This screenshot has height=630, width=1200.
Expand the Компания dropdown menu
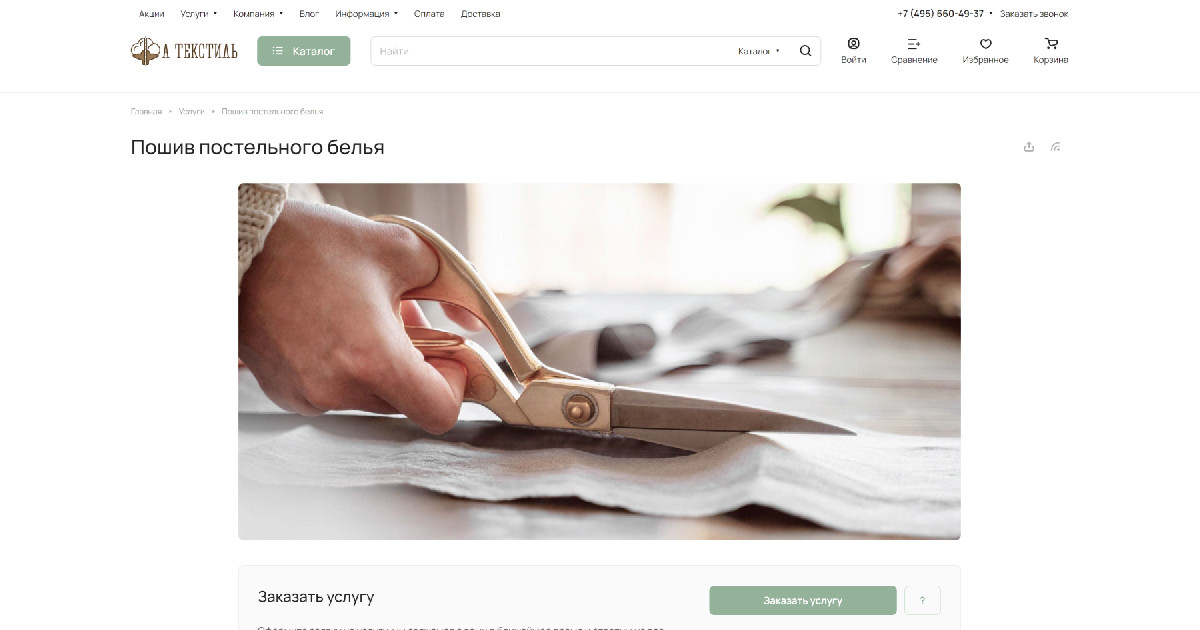pos(258,14)
